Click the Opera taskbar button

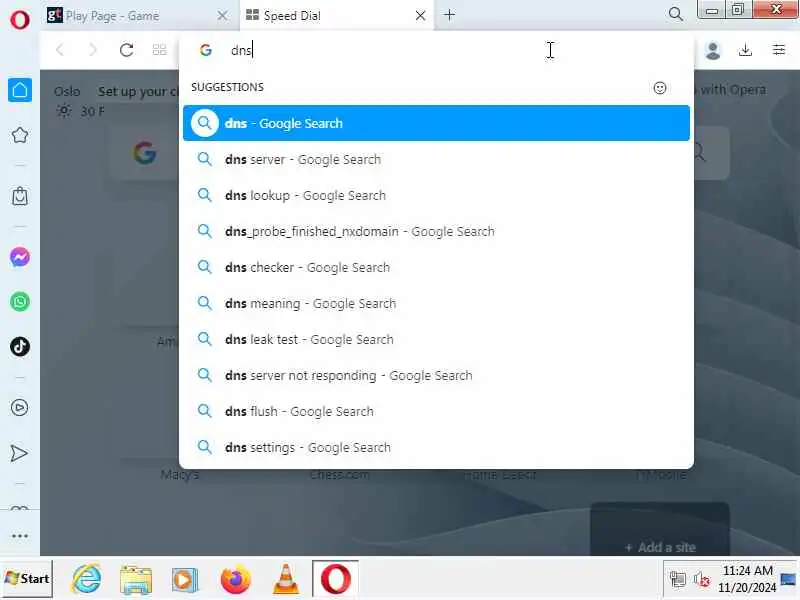pos(335,579)
